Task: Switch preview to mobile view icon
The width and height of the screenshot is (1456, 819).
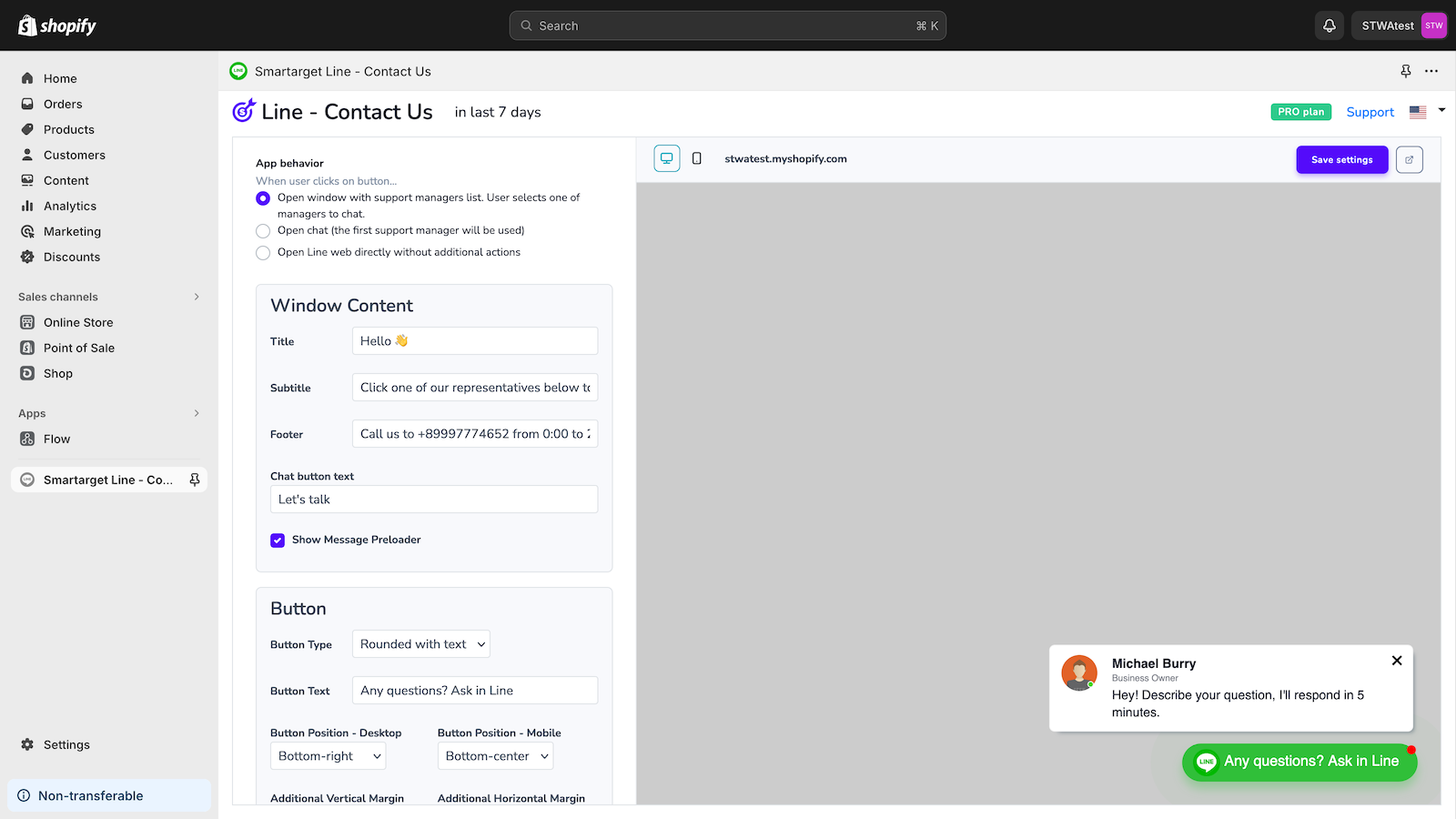Action: pos(697,158)
